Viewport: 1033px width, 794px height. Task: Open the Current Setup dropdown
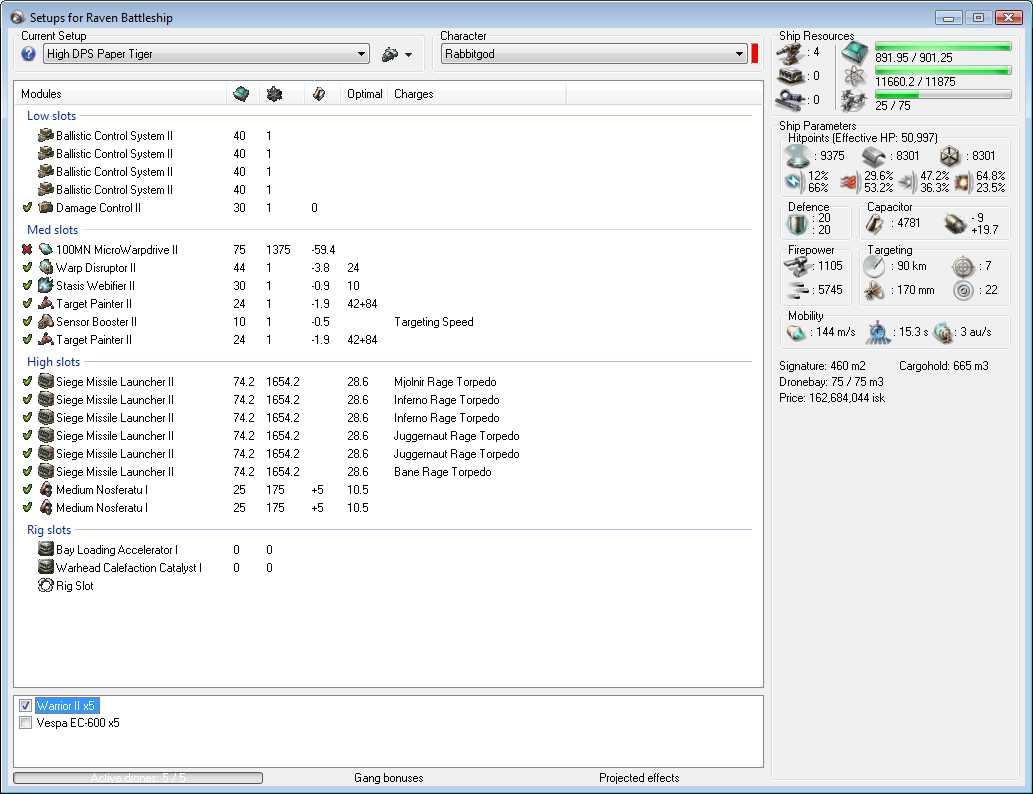coord(206,54)
